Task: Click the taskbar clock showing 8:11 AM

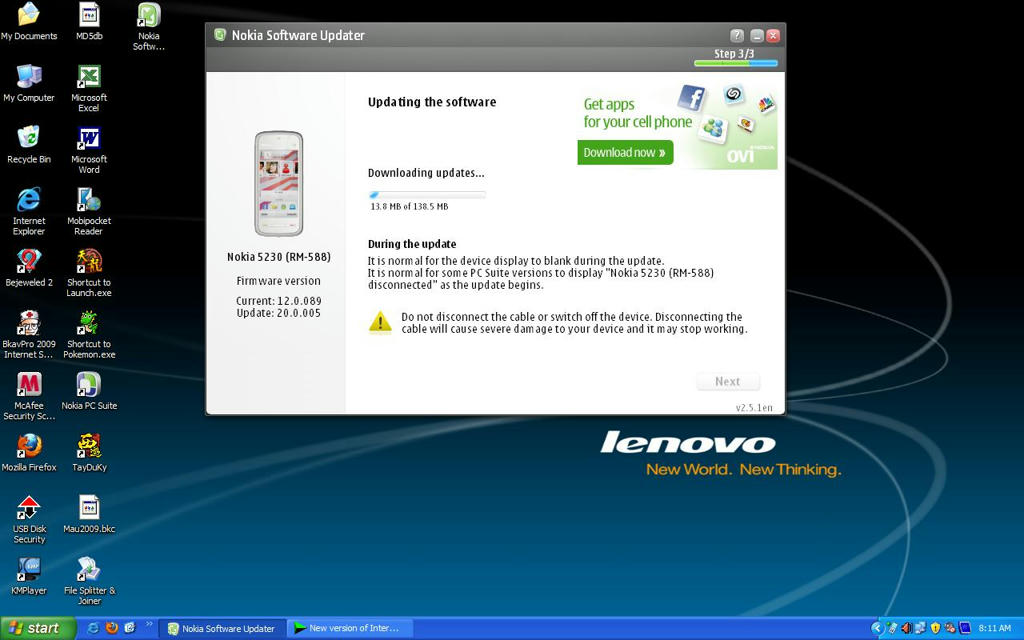Action: coord(995,628)
